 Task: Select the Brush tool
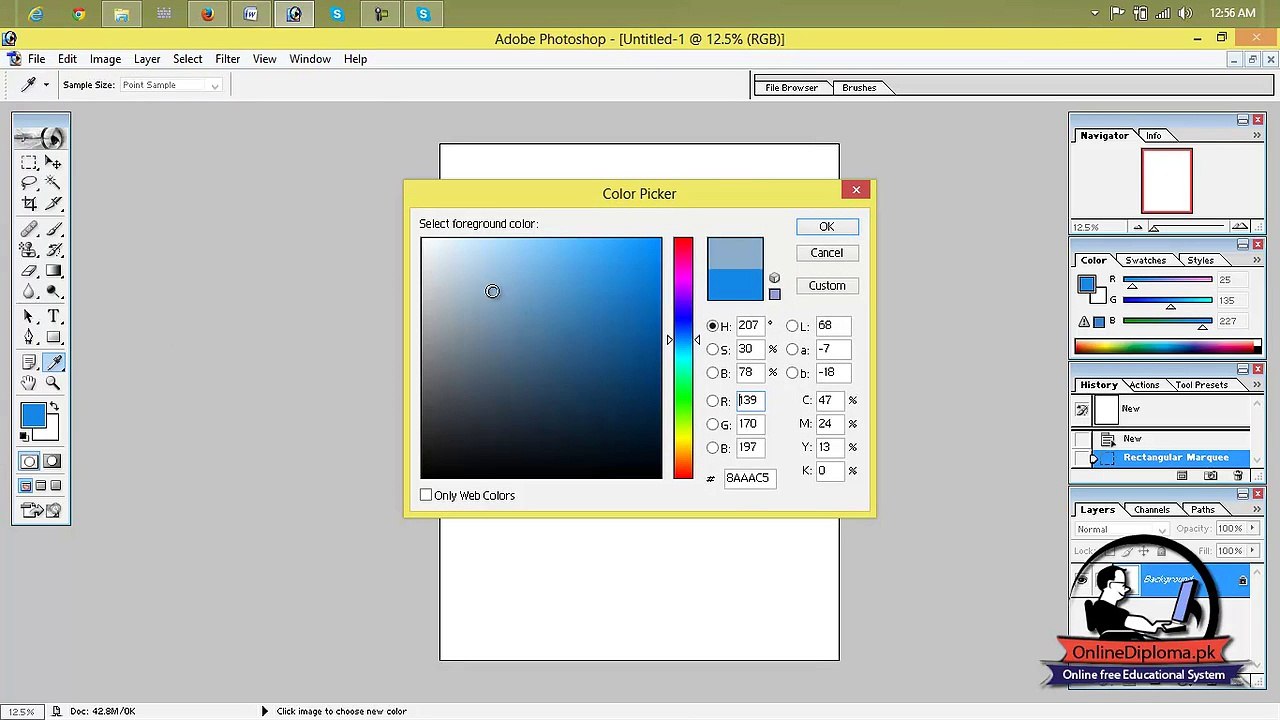click(53, 229)
